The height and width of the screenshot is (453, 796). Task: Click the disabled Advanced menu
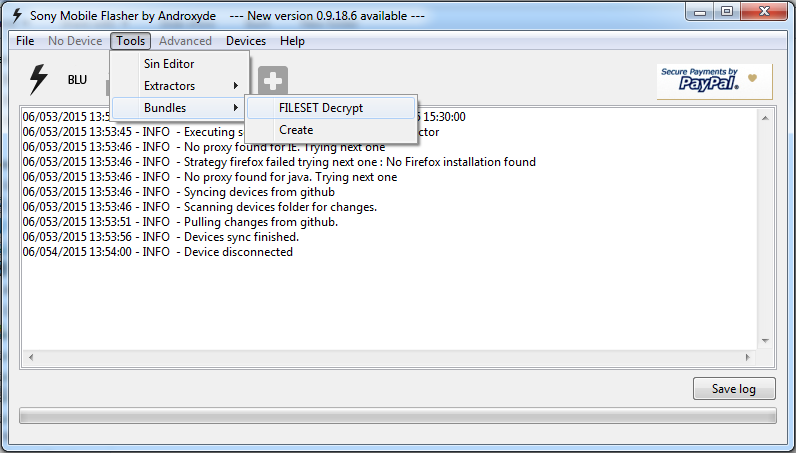(x=185, y=41)
